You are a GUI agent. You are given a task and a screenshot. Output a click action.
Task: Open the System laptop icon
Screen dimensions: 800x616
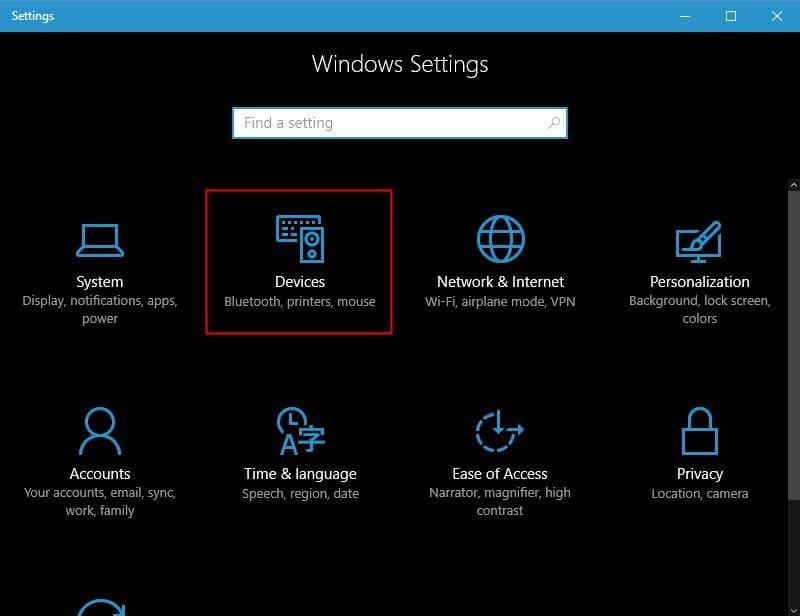[x=99, y=240]
